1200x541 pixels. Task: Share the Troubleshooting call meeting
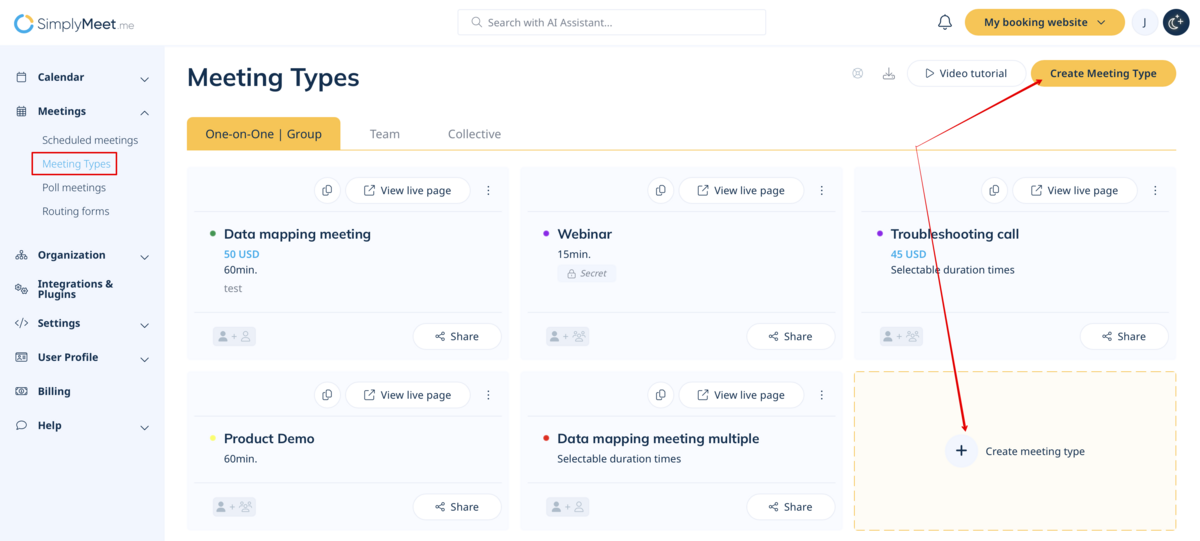(x=1123, y=337)
